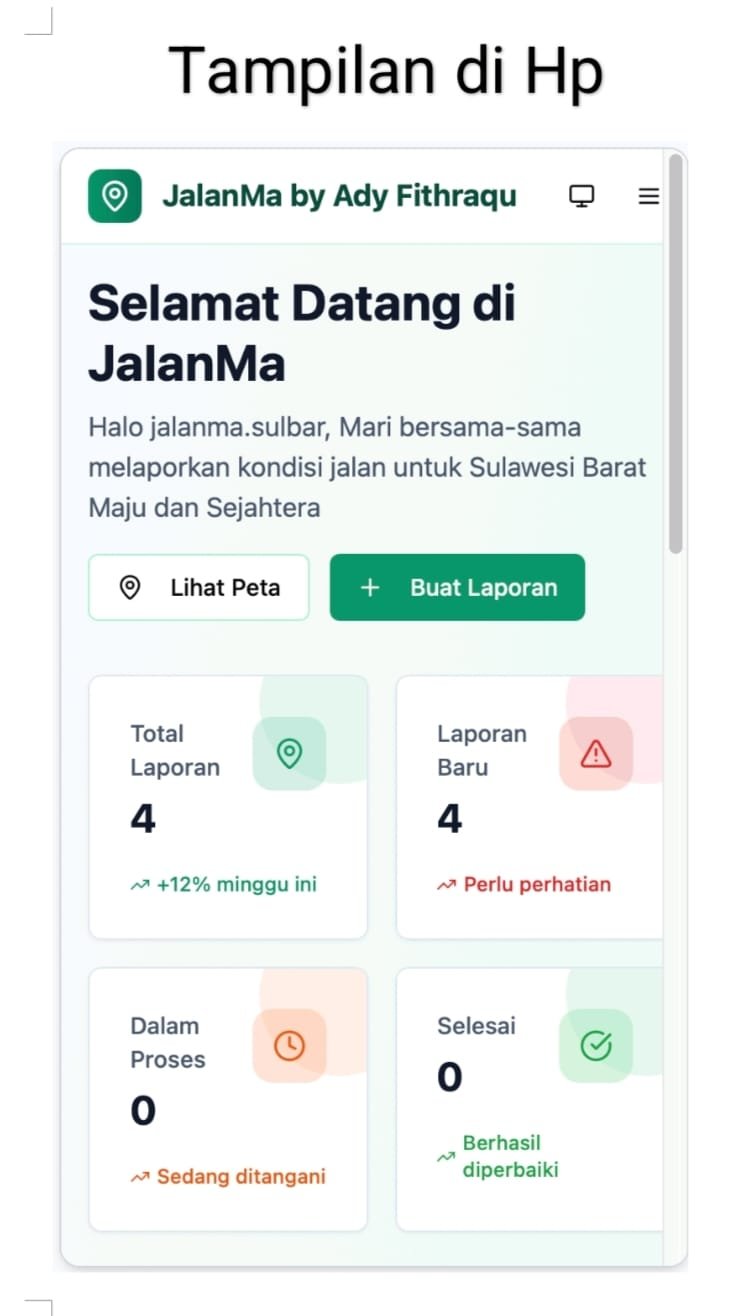Click the JalanMa green map pin logo

tap(114, 196)
